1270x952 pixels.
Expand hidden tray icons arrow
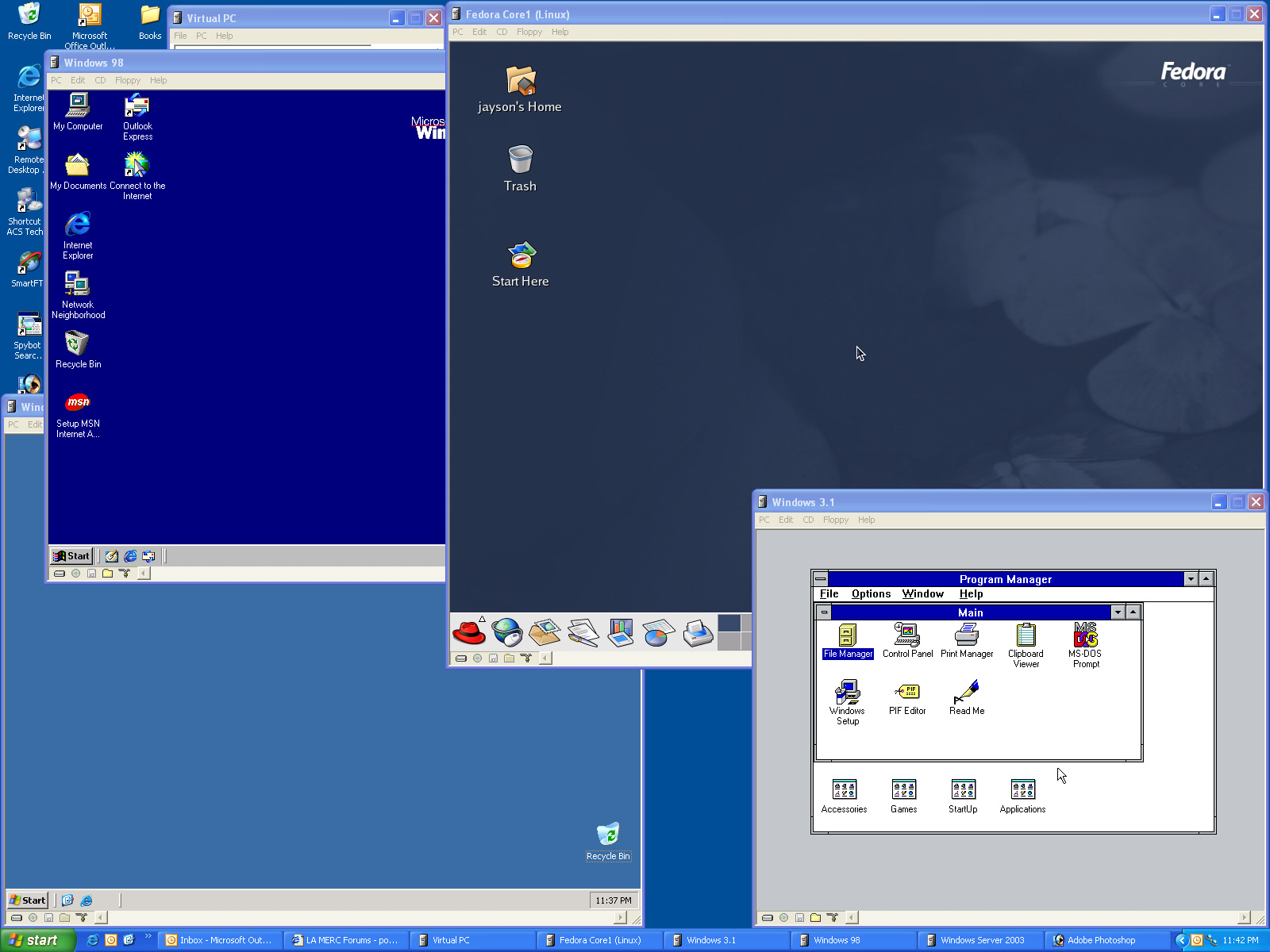pos(1181,940)
